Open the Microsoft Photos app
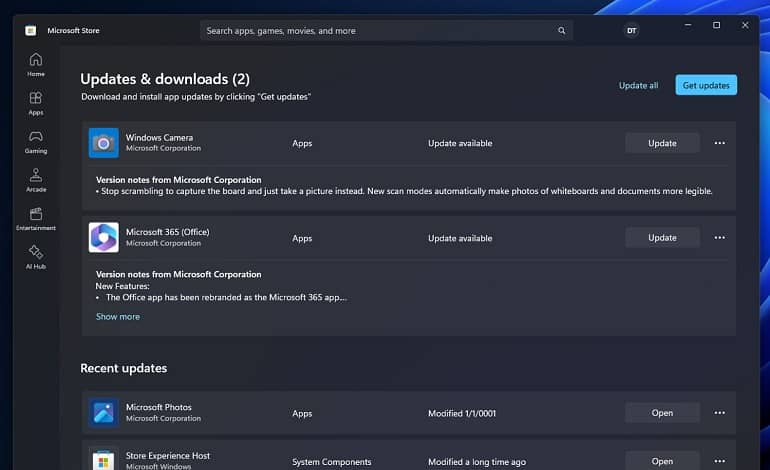770x470 pixels. (662, 413)
